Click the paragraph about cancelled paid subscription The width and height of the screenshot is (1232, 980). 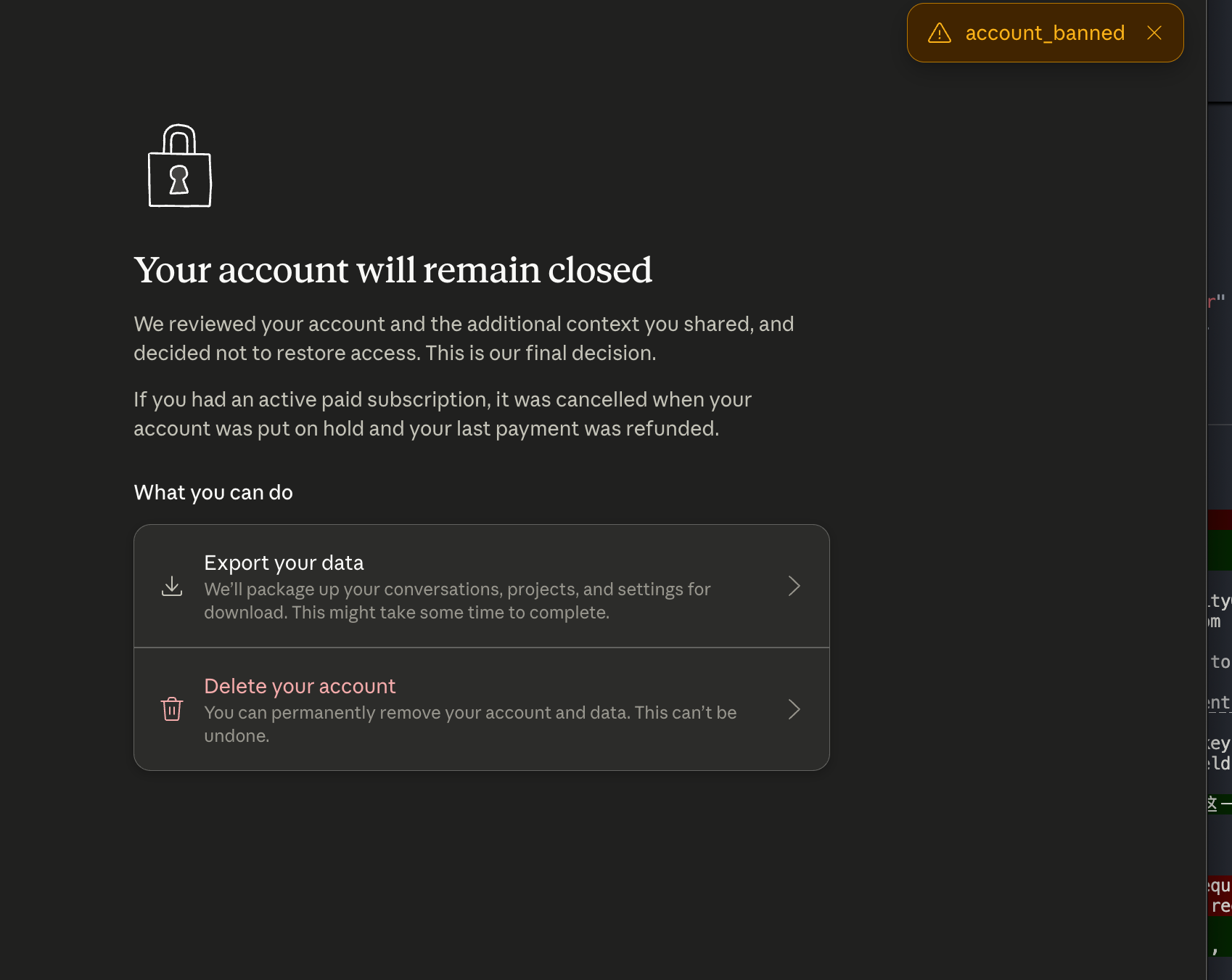(x=443, y=414)
